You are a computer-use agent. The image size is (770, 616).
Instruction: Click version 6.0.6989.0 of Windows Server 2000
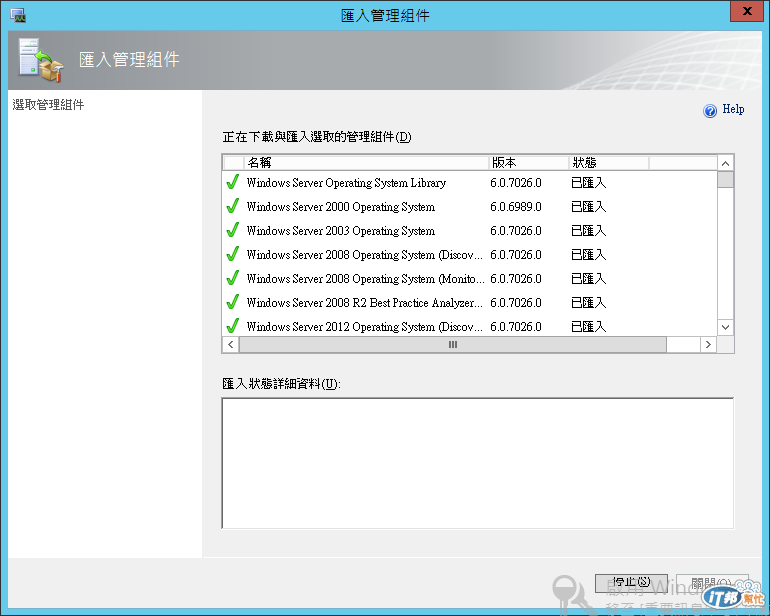click(516, 207)
